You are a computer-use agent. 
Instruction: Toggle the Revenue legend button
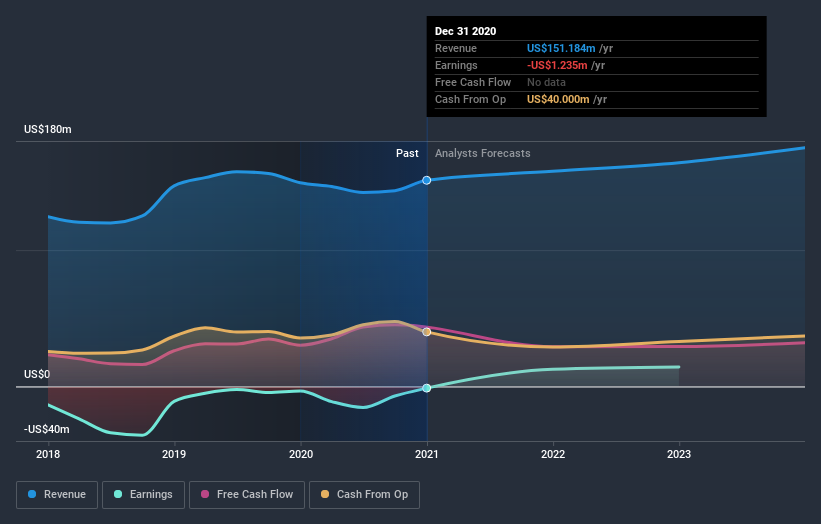(57, 495)
